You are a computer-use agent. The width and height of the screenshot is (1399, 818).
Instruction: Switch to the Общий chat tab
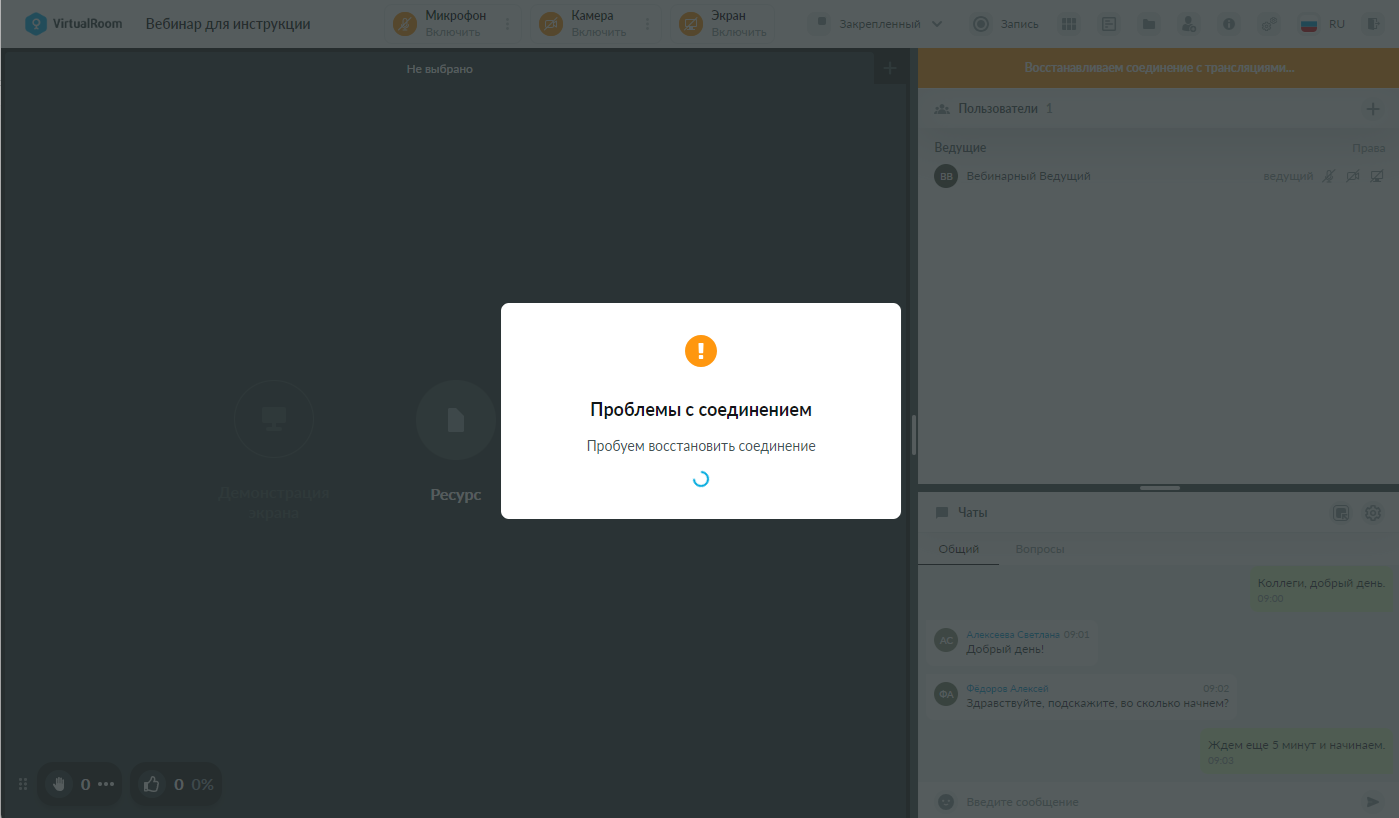tap(958, 549)
